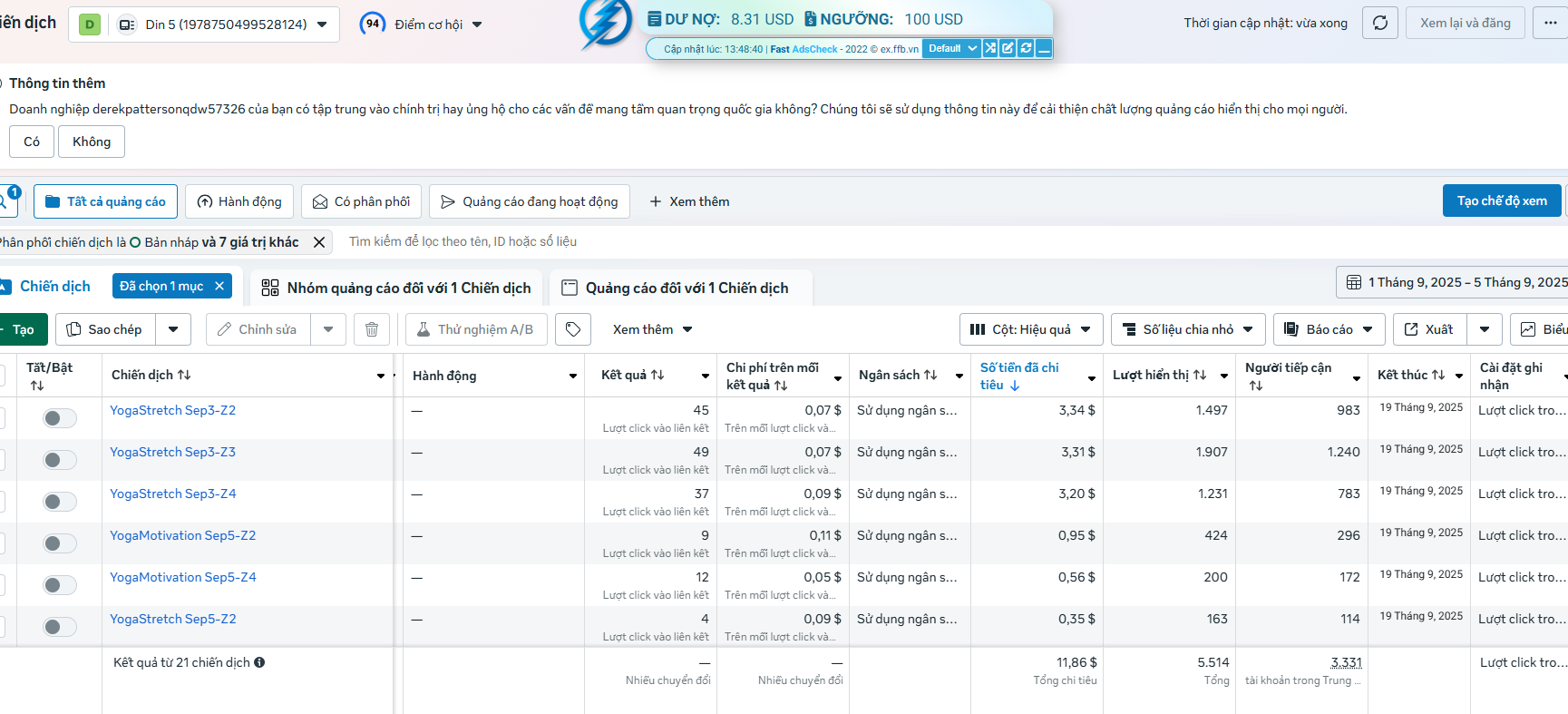Click the NGƯỠNG dollar document icon

click(x=811, y=19)
